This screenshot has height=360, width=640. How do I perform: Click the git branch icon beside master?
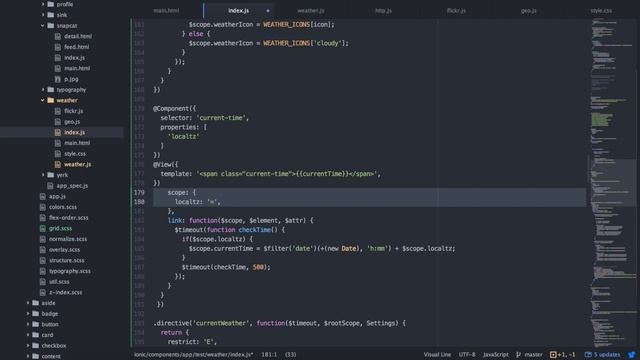(x=518, y=355)
